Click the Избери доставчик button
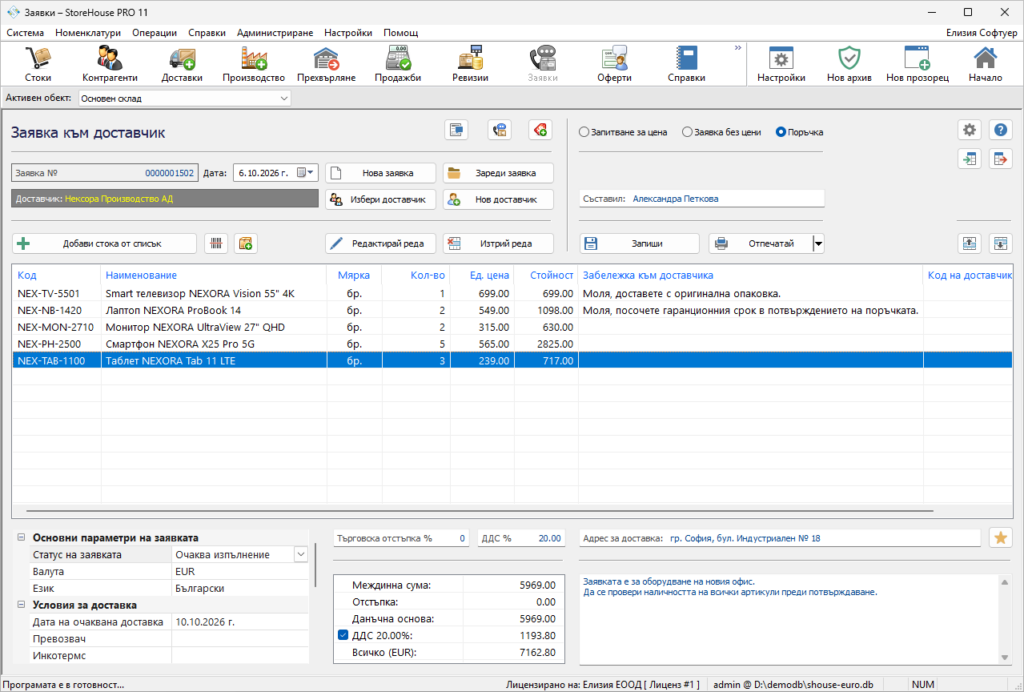The image size is (1024, 692). 381,199
